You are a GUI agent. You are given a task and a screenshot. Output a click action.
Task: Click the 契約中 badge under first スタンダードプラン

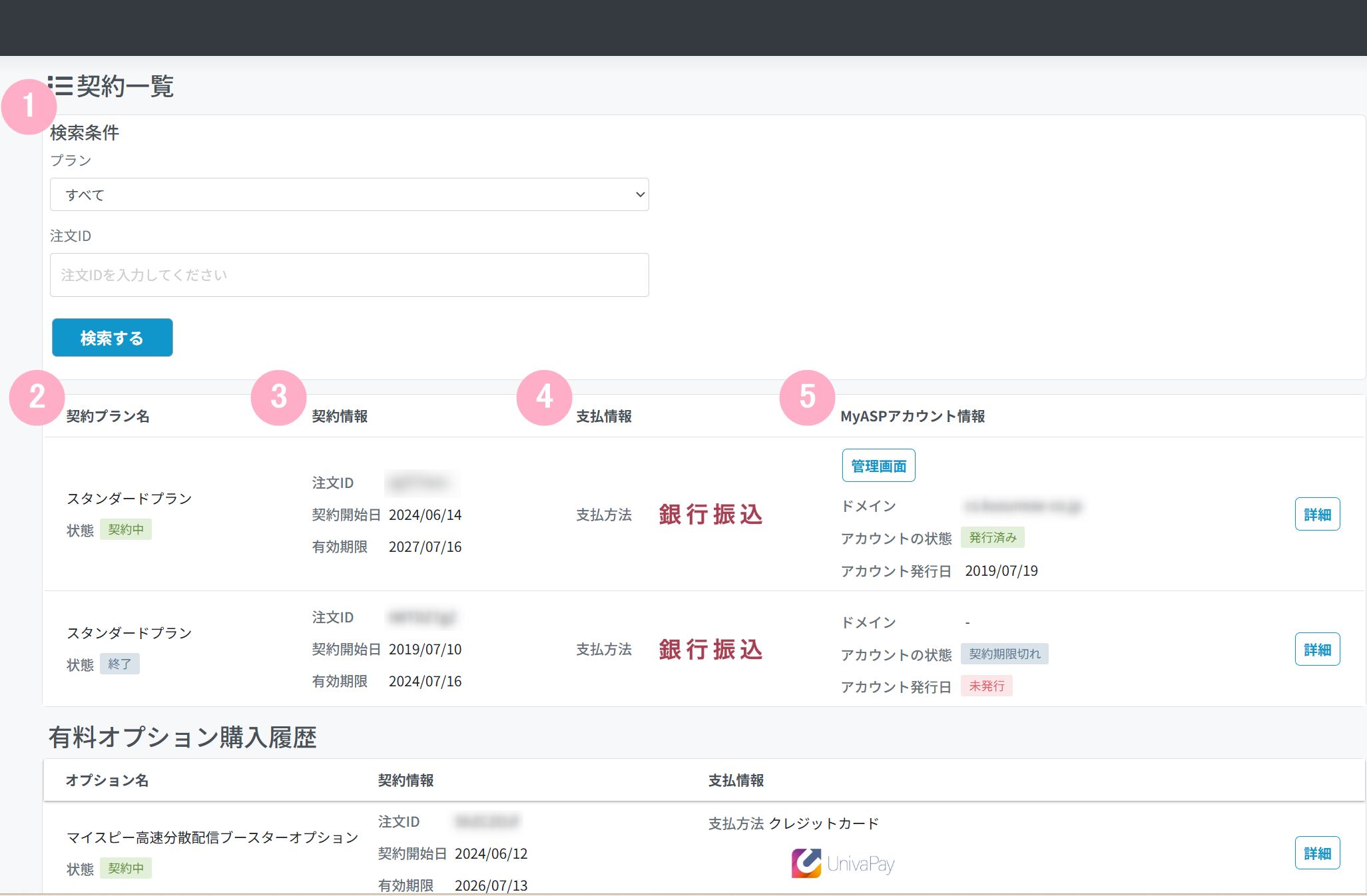(x=126, y=529)
